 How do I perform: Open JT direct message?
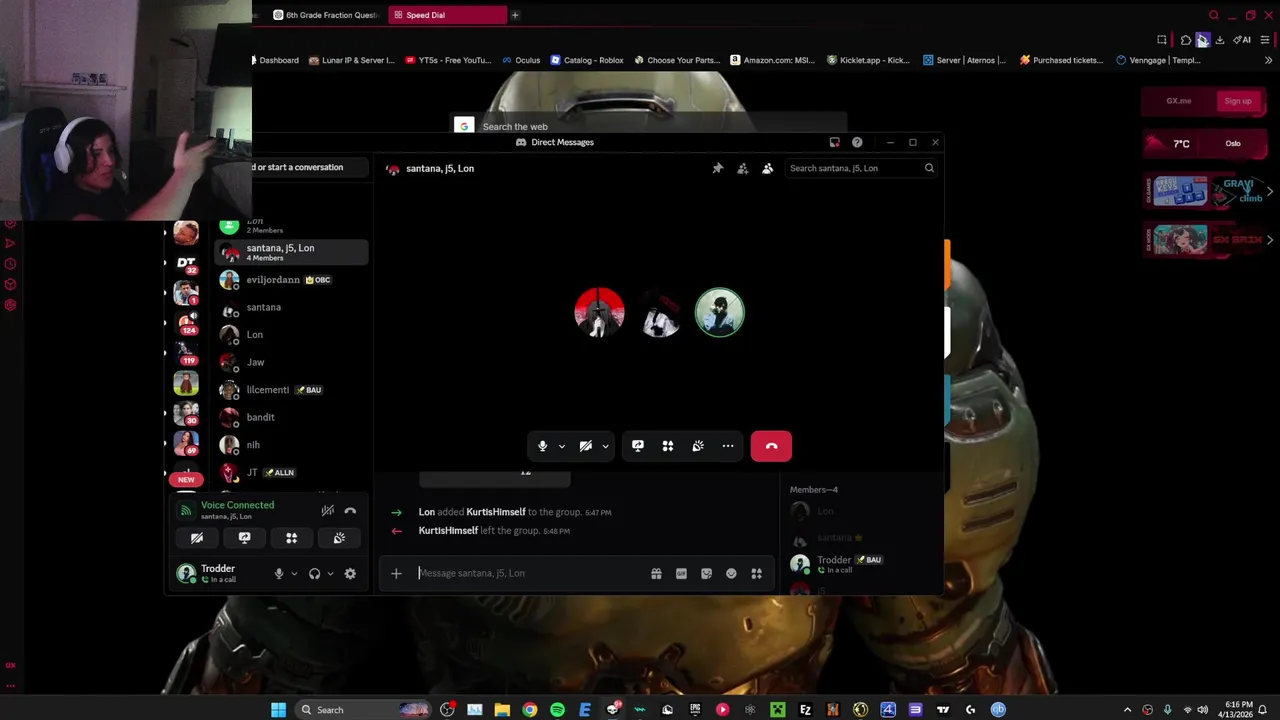click(x=291, y=472)
